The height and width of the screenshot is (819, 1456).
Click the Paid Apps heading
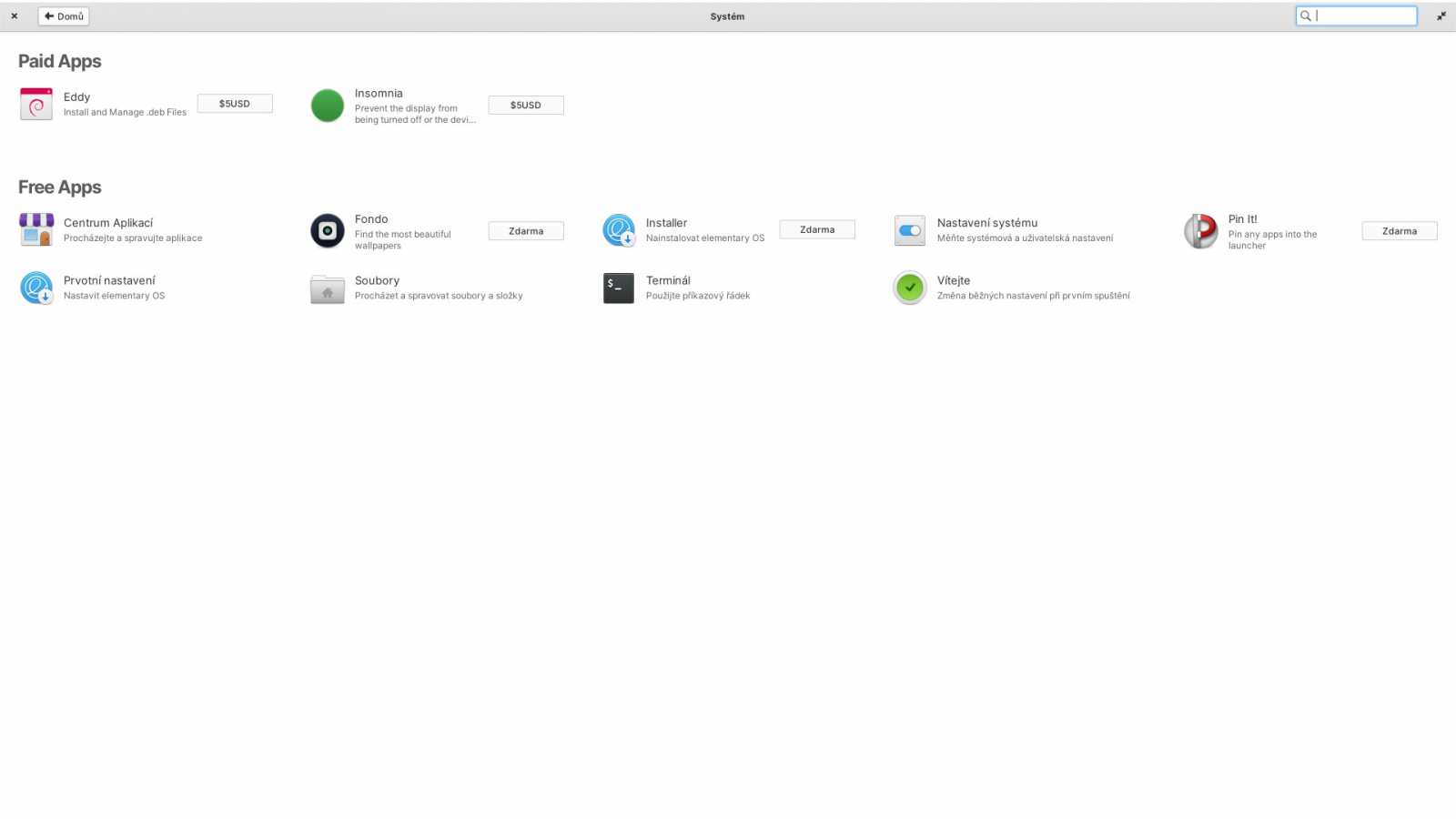pos(59,61)
